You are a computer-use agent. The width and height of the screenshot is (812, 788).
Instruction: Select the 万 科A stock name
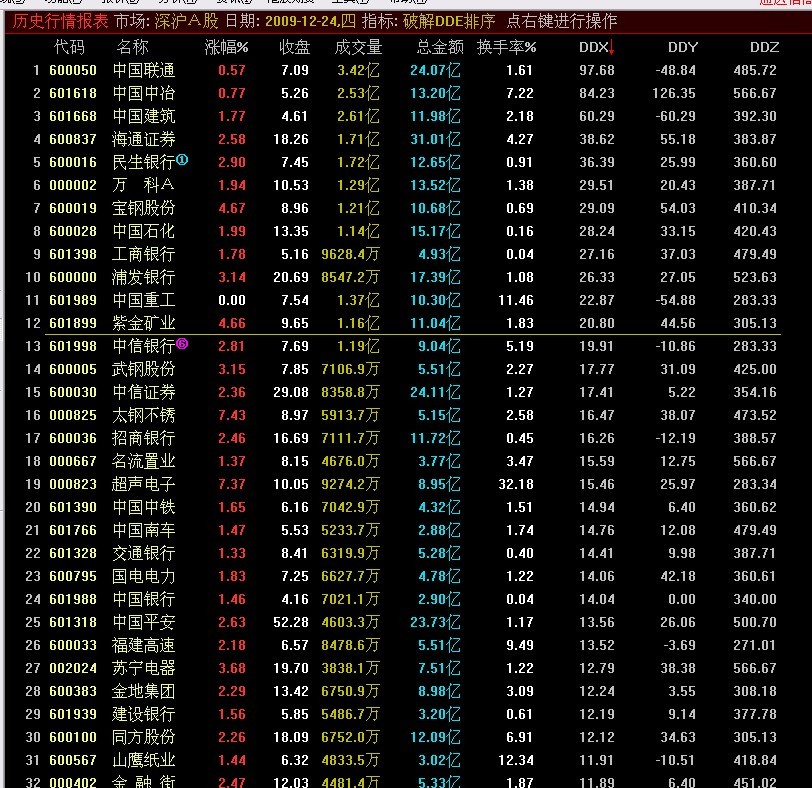tap(143, 185)
